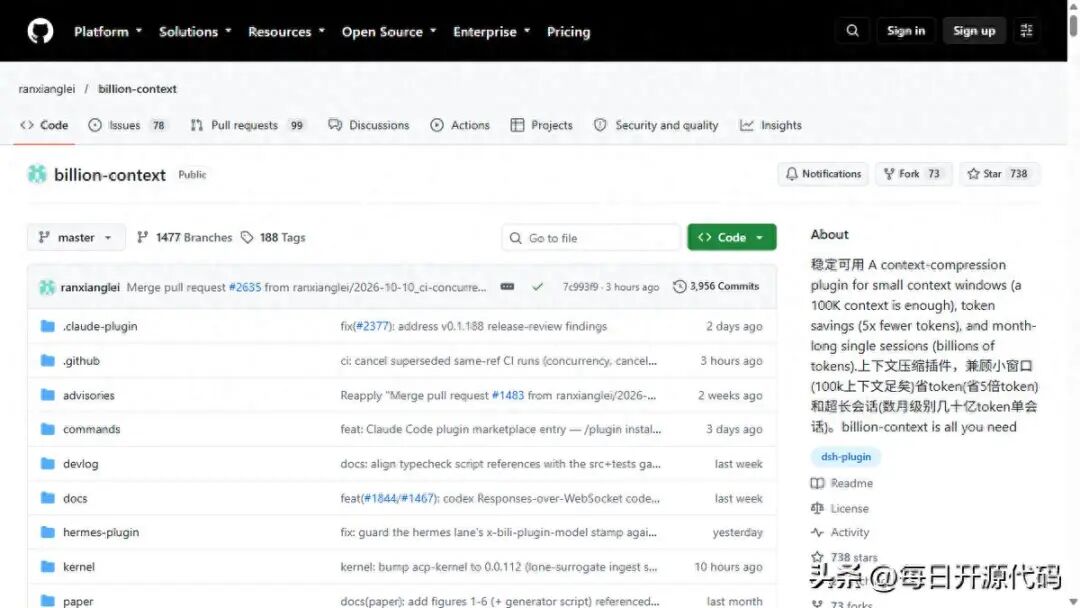
Task: Open the .claude-plugin folder icon
Action: (x=48, y=326)
